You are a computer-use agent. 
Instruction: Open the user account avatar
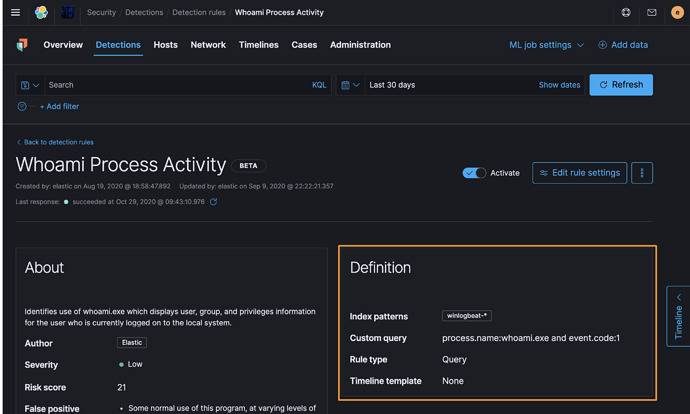click(x=677, y=13)
